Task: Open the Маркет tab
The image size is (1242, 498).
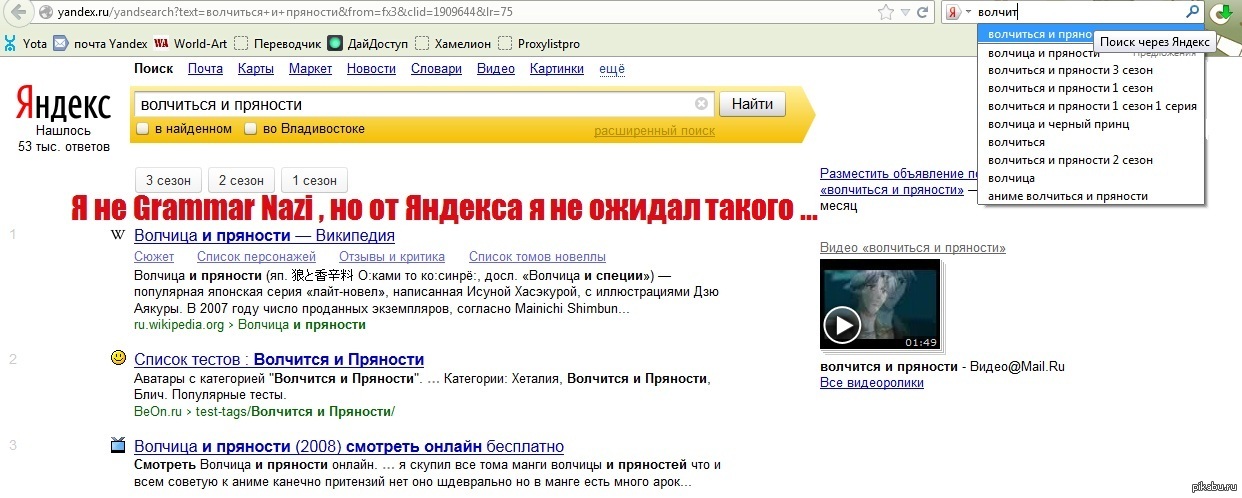Action: pos(310,69)
